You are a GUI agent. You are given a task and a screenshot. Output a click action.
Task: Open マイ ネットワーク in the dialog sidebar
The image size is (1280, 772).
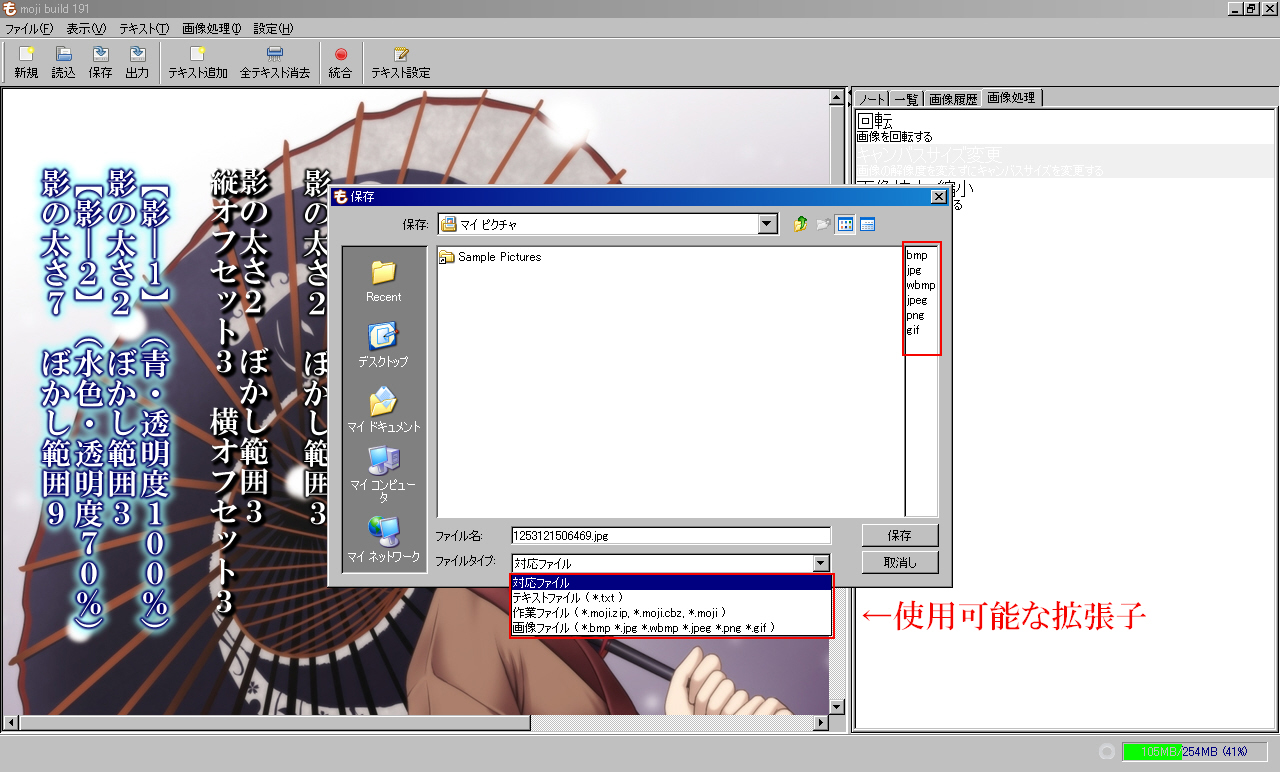click(383, 540)
